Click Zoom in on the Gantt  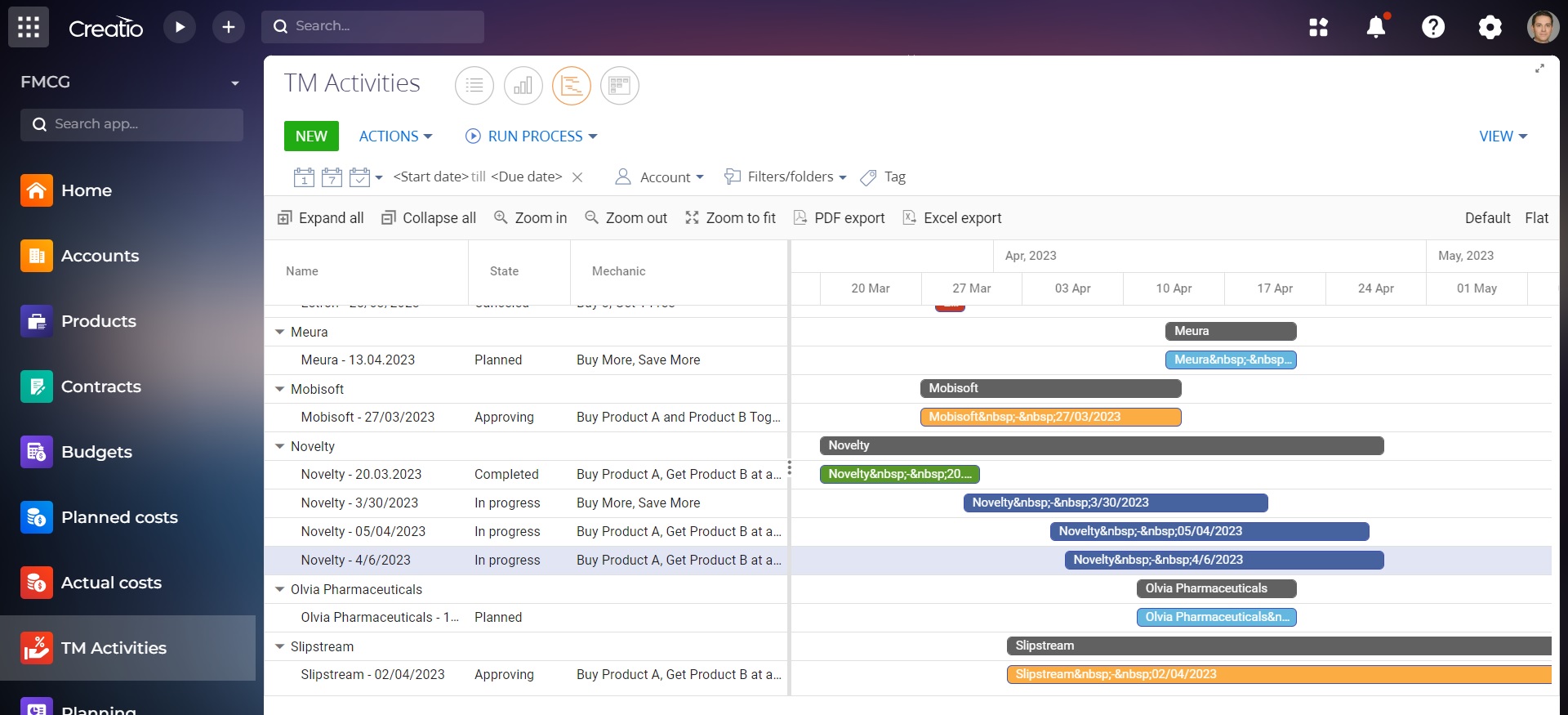(x=530, y=218)
